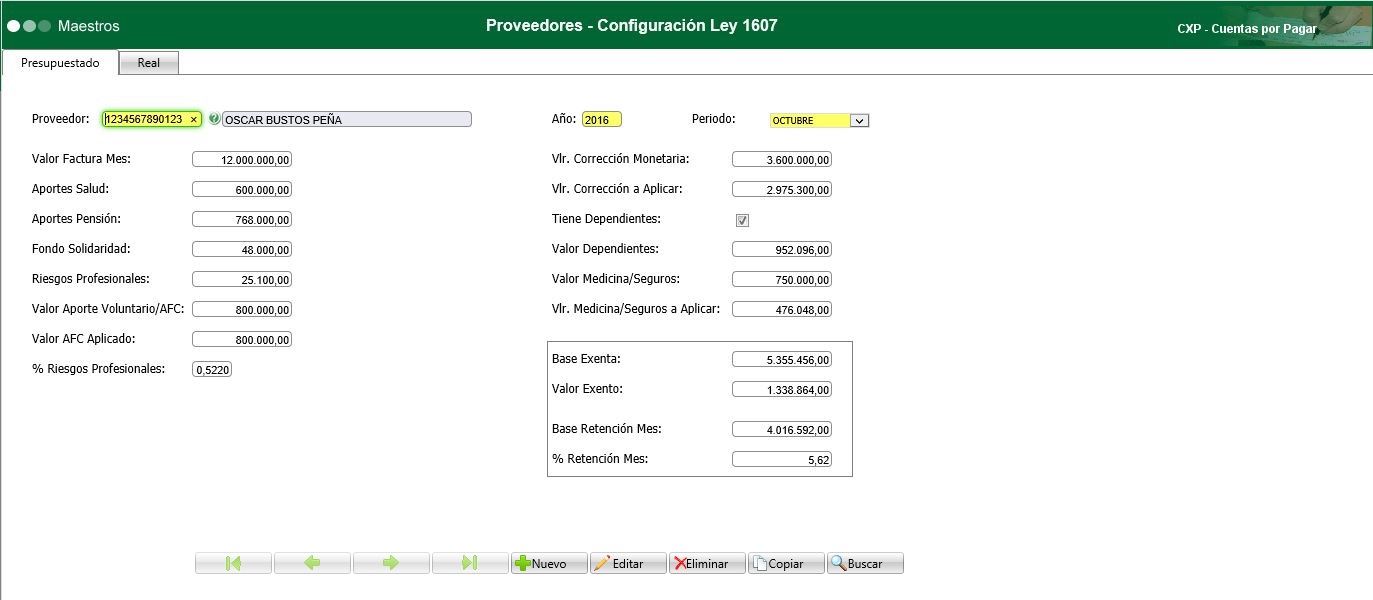
Task: Click the green plus Nuevo icon
Action: (x=524, y=562)
